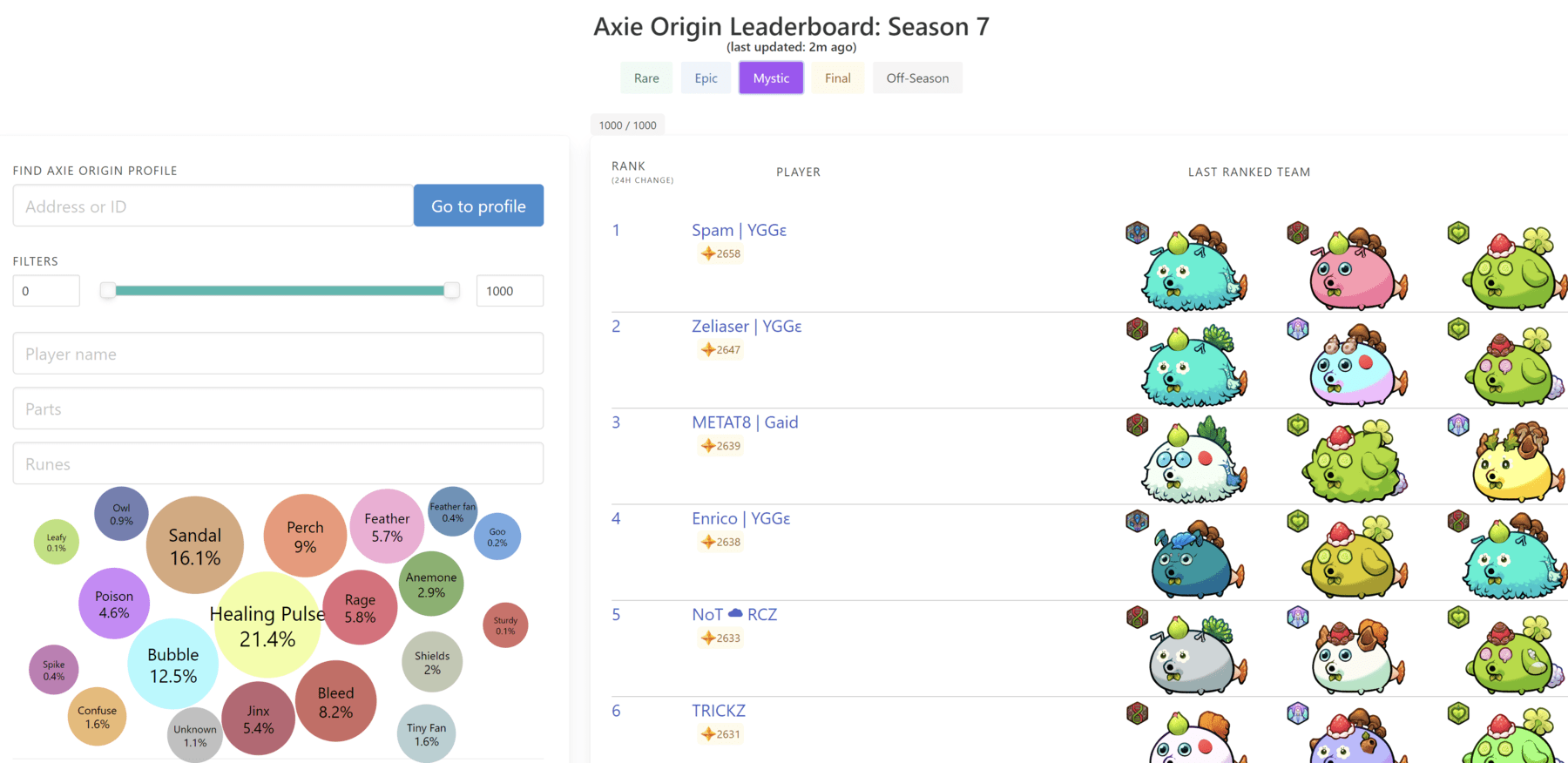Click the star rating icon under Spam
1568x763 pixels.
pos(708,253)
